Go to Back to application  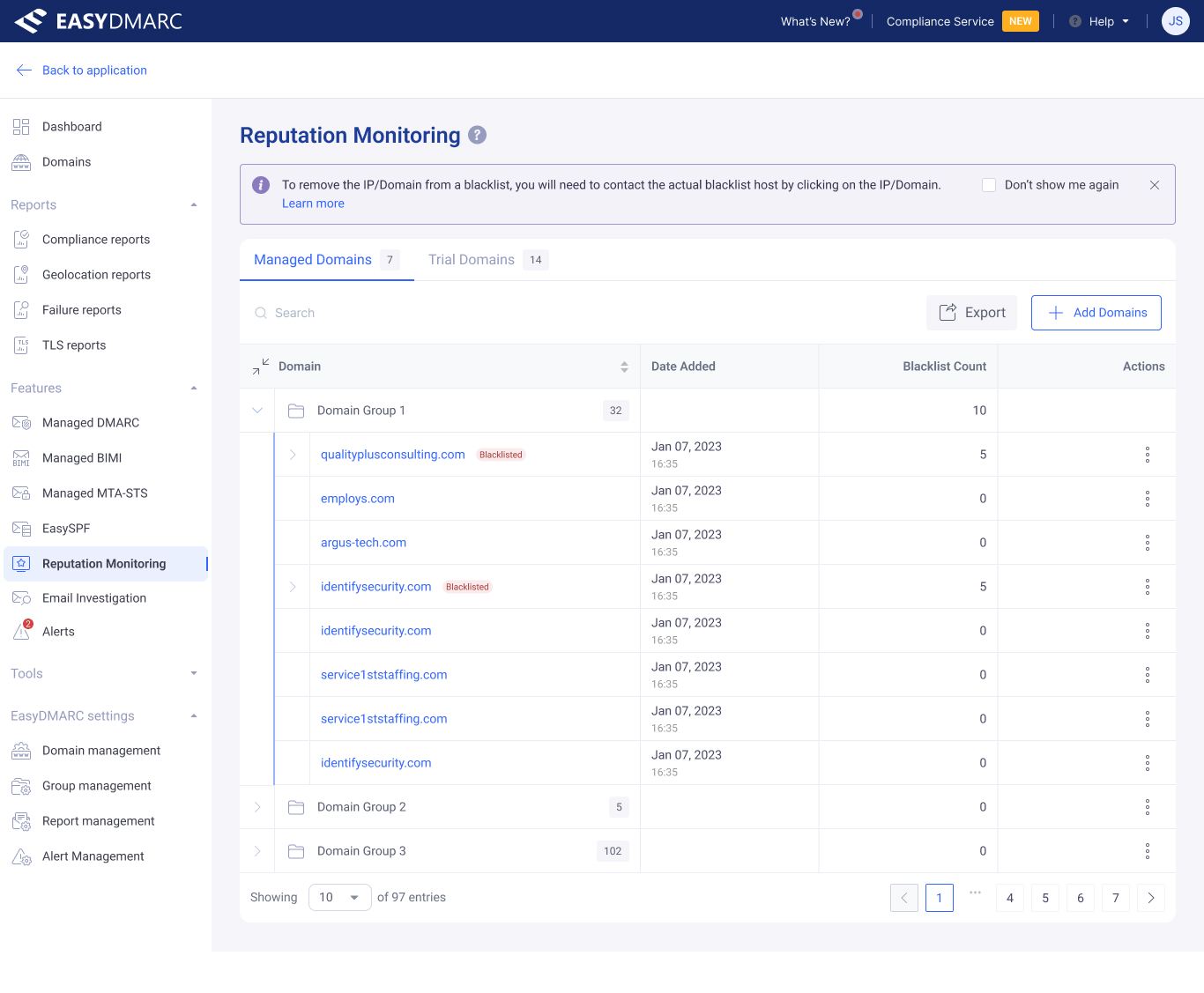pyautogui.click(x=81, y=70)
